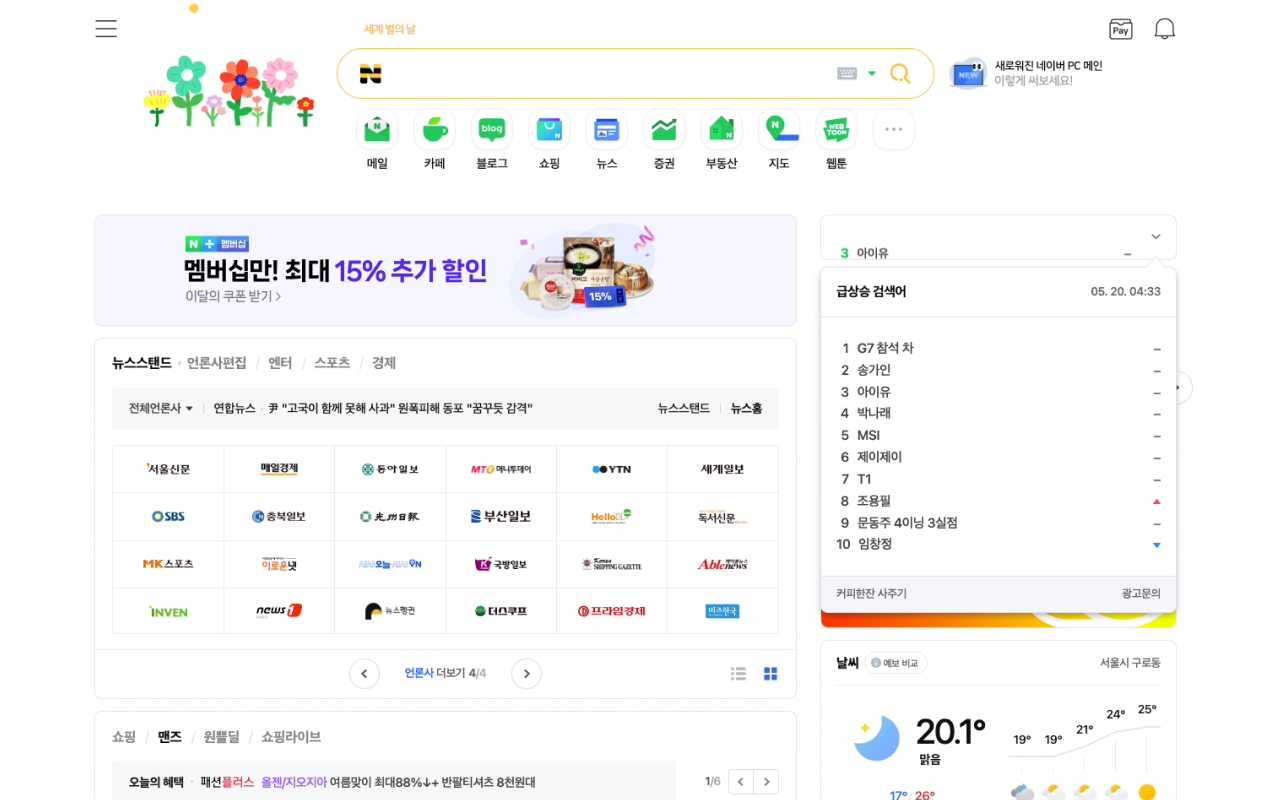
Task: Switch newsstand to grid view
Action: pos(770,673)
